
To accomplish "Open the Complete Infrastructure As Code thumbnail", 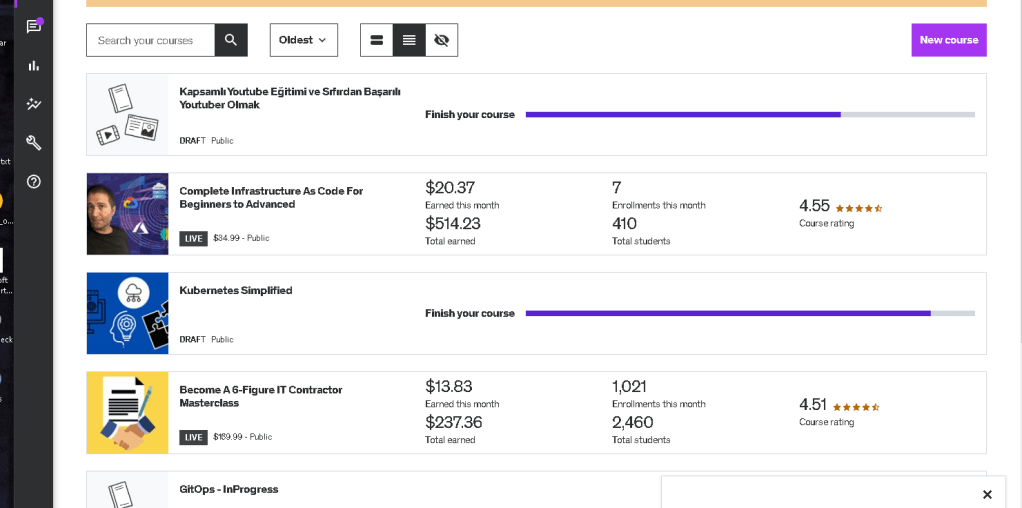I will (128, 214).
